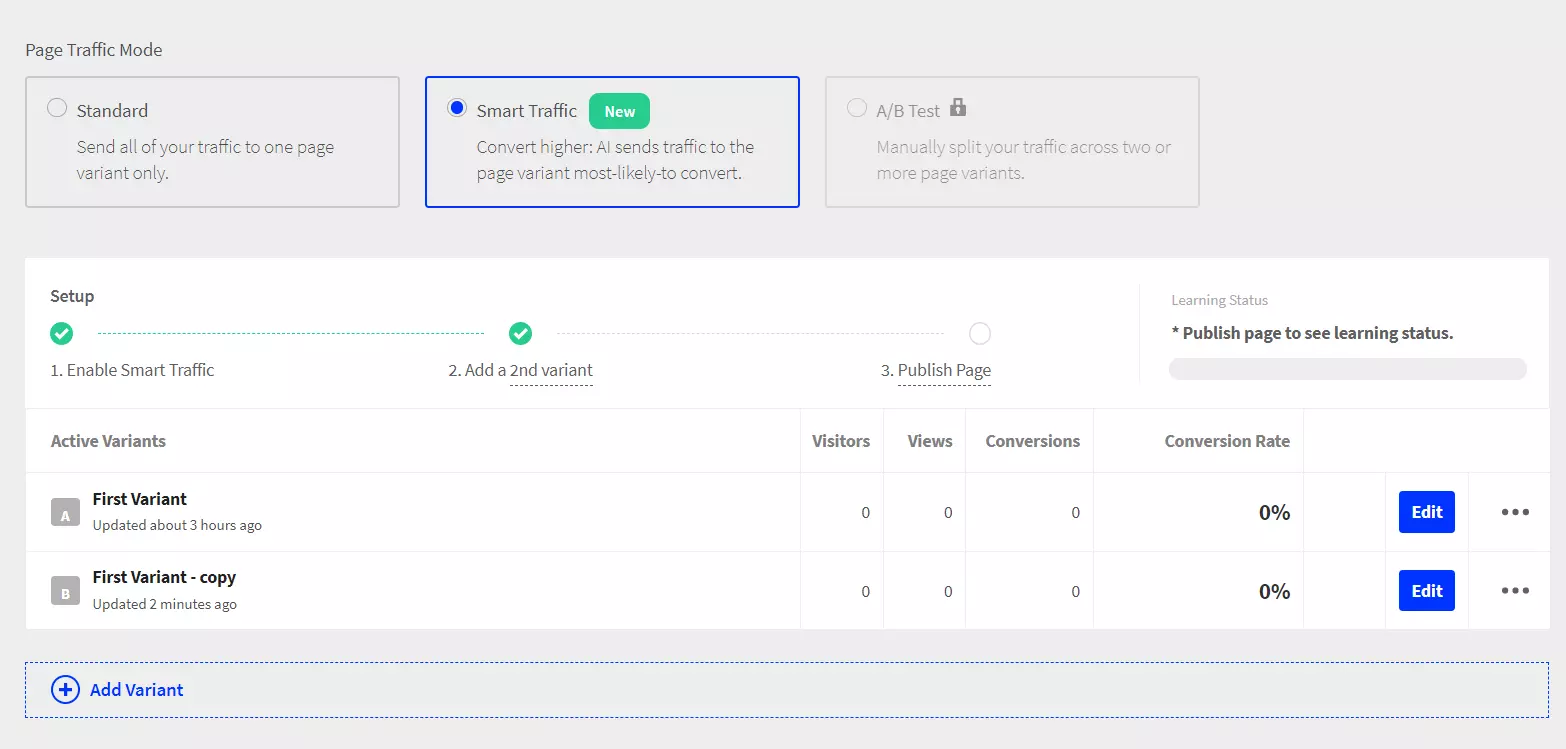Viewport: 1566px width, 749px height.
Task: Select the Standard traffic mode radio button
Action: (57, 110)
